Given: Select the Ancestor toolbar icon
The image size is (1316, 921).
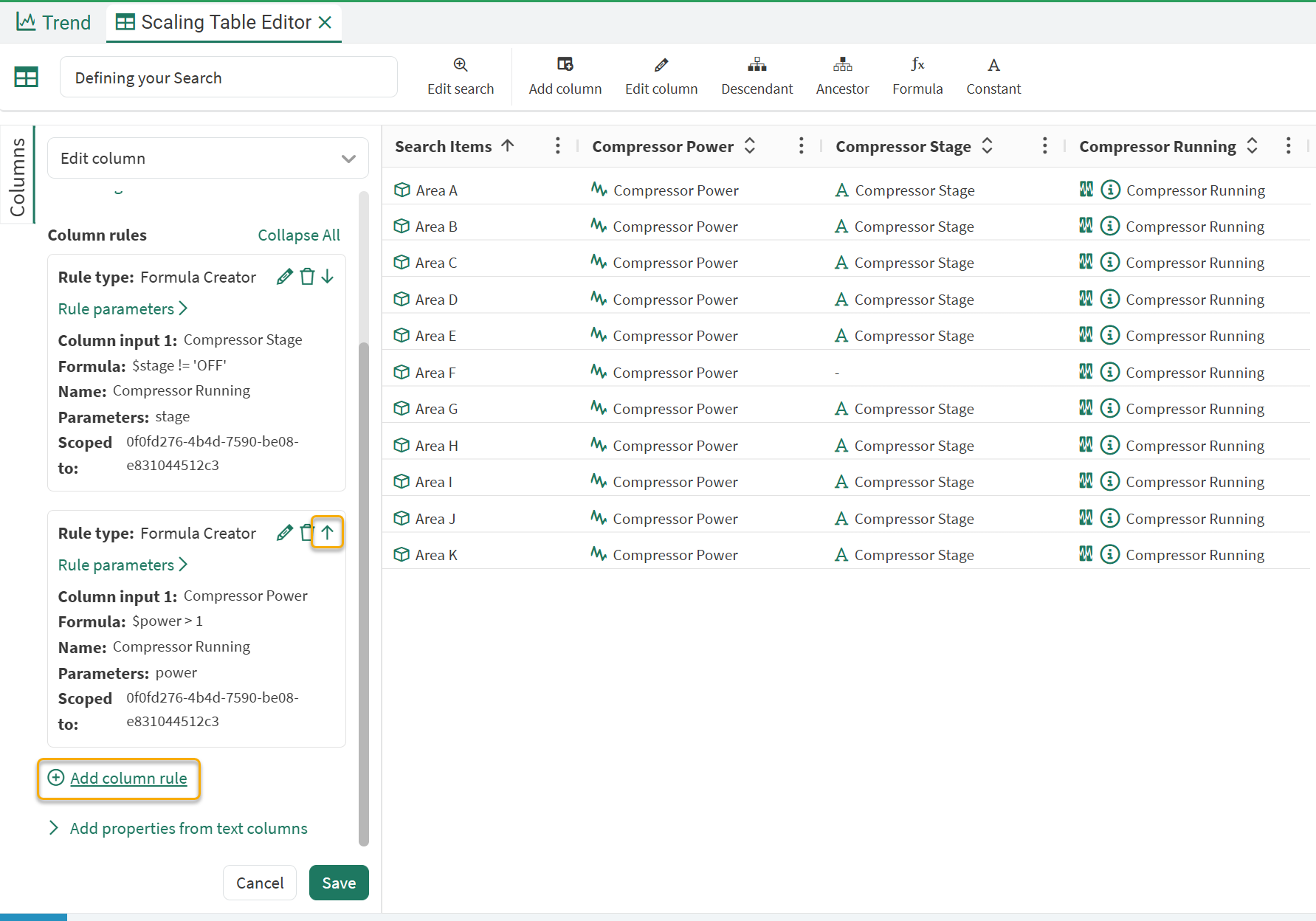Looking at the screenshot, I should (x=842, y=65).
